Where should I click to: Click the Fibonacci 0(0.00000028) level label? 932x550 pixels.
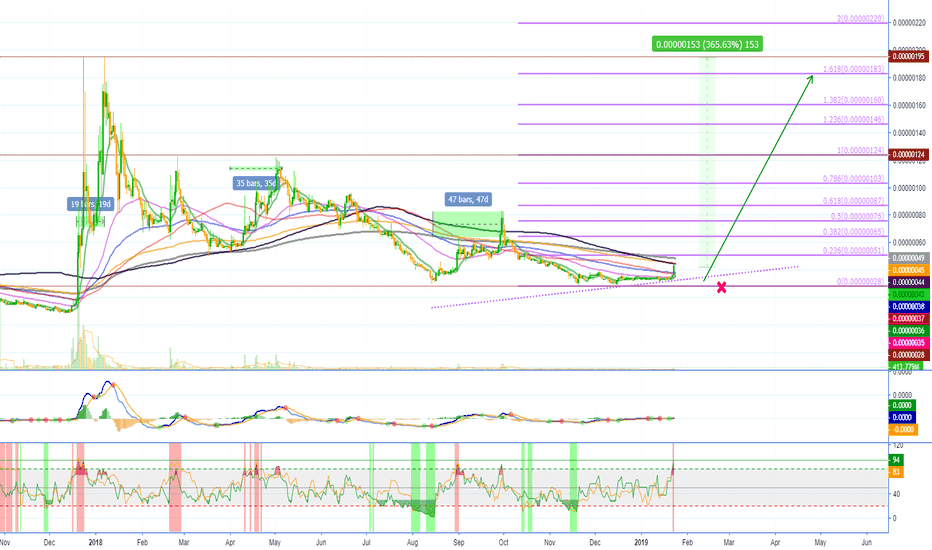[861, 281]
